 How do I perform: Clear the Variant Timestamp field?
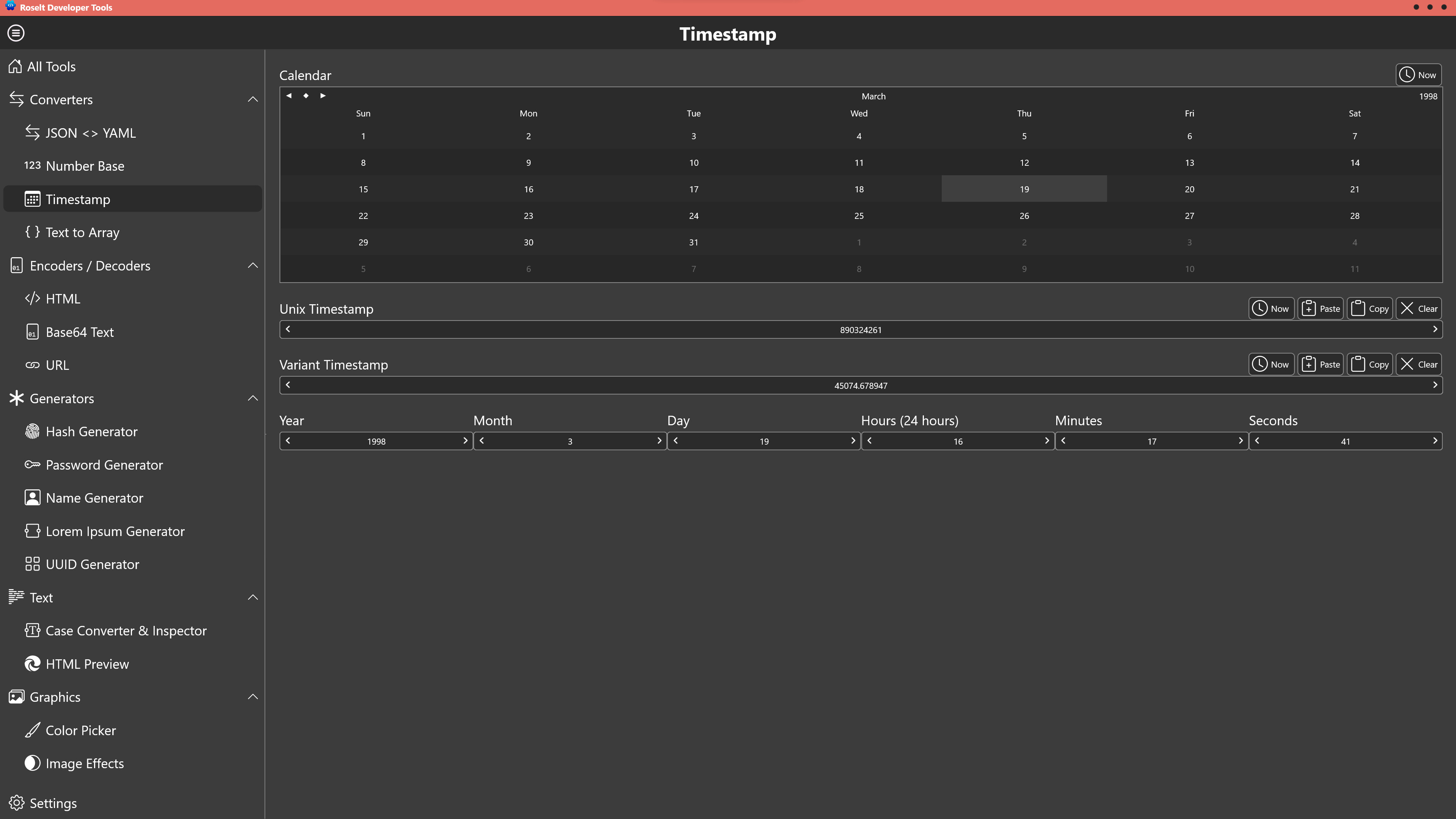coord(1419,364)
